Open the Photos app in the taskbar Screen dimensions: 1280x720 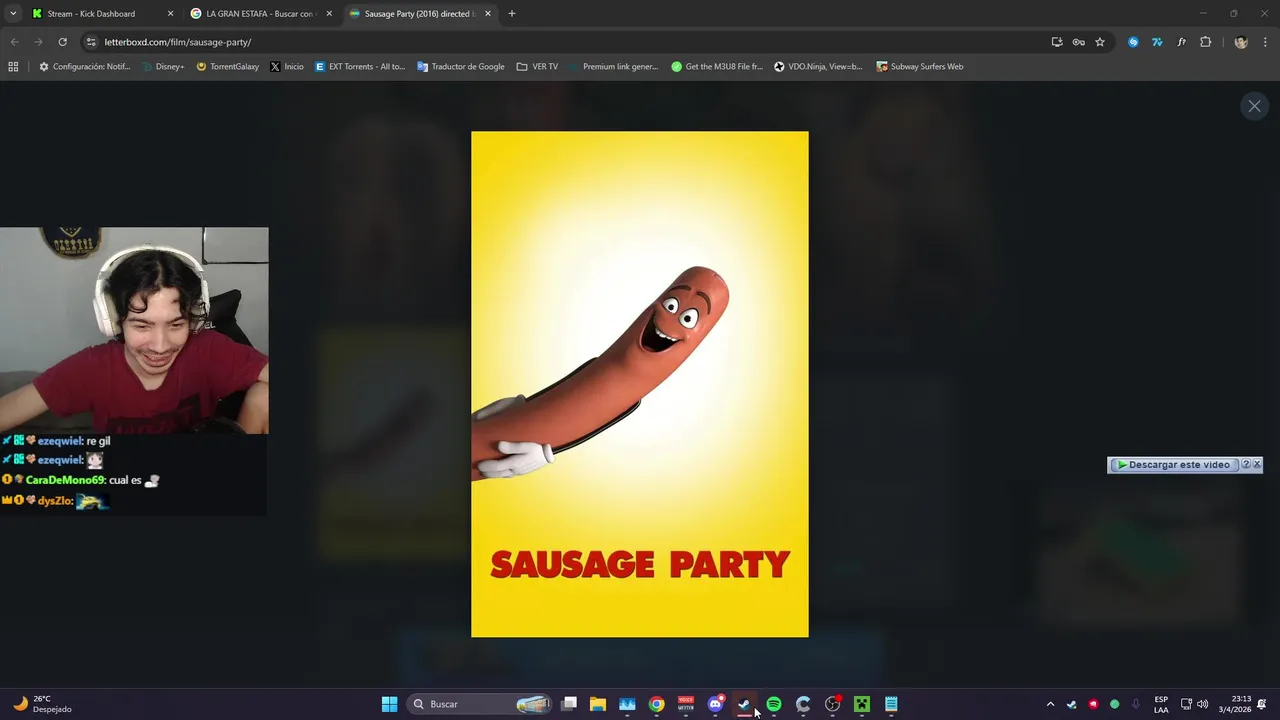tap(627, 704)
